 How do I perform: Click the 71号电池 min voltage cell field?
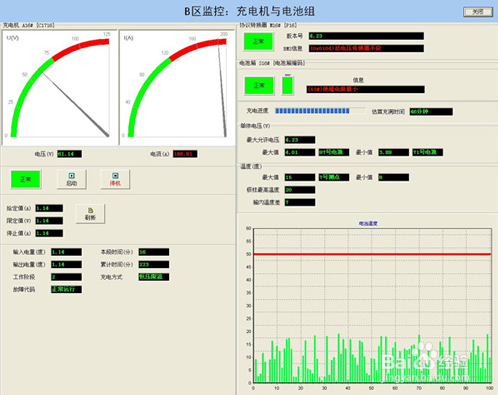point(428,152)
